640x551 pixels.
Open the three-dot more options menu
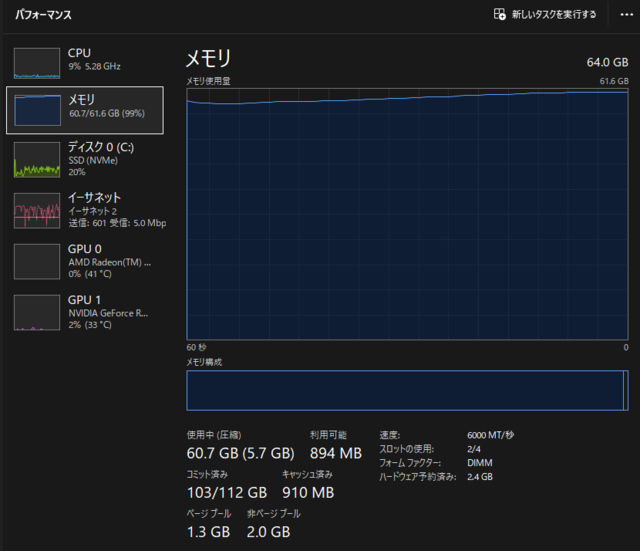[627, 15]
